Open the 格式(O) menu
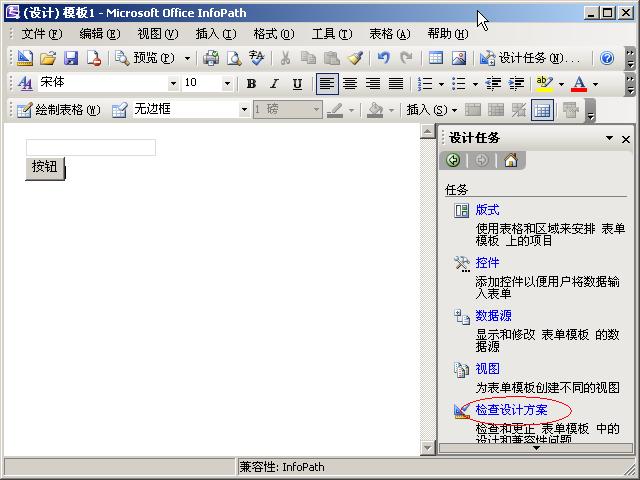Screen dimensions: 640x480 point(273,33)
